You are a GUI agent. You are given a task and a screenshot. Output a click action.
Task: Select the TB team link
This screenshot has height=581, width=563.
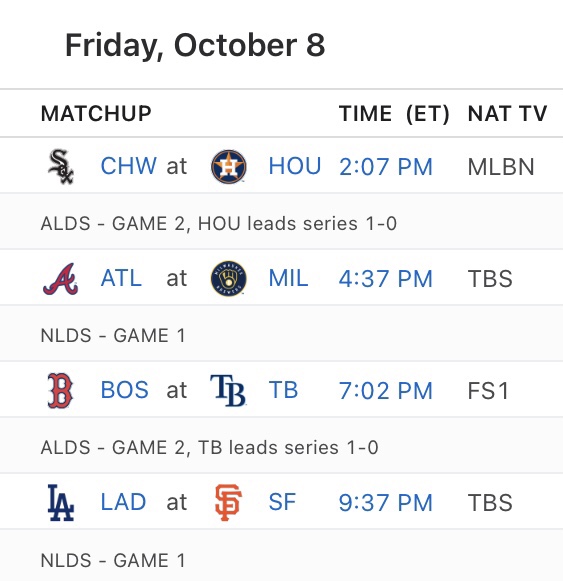coord(283,390)
